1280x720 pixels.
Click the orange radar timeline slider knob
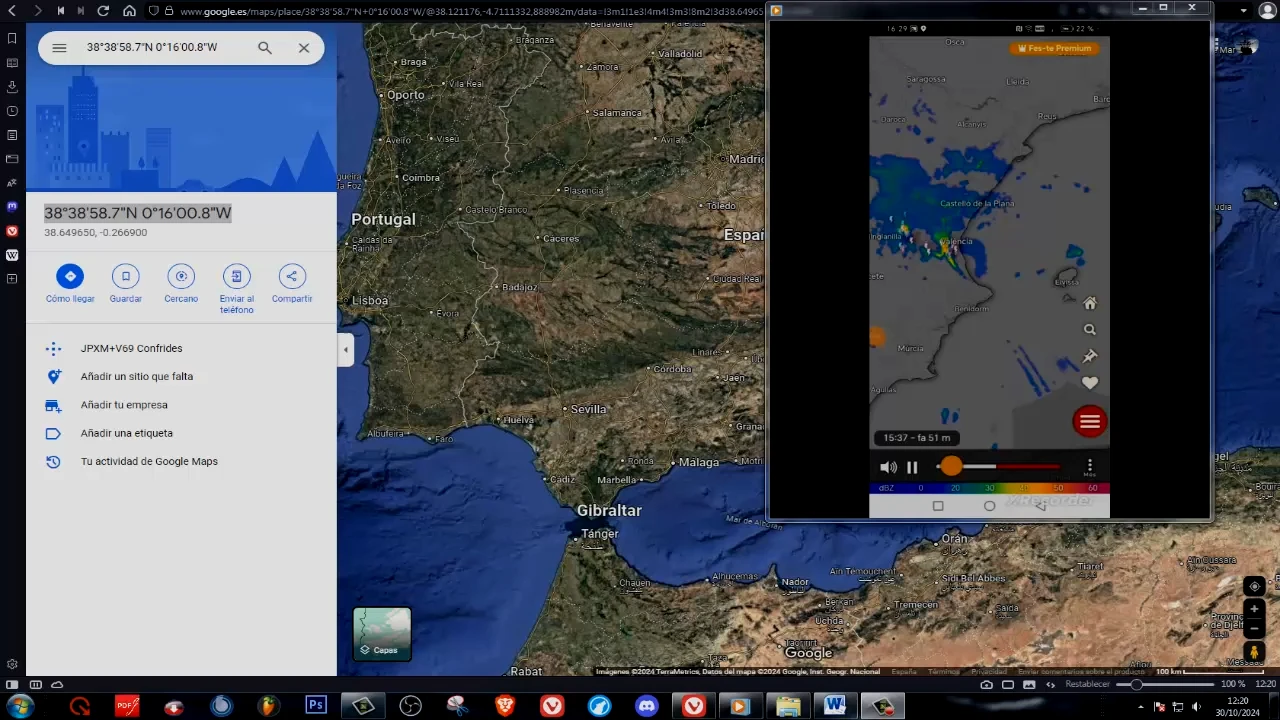click(x=951, y=466)
